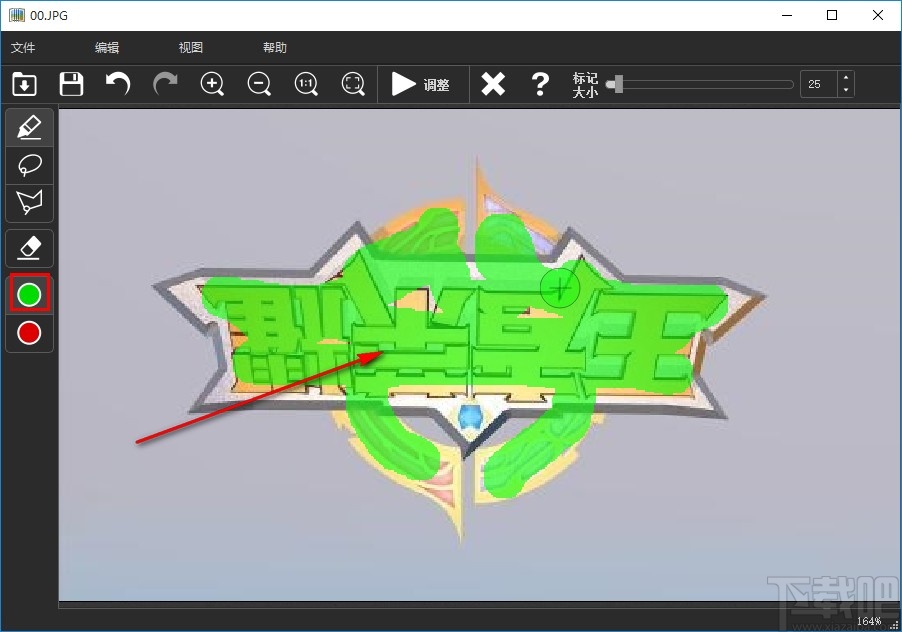Open the 视图 menu
Screen dimensions: 902x632
[x=190, y=48]
